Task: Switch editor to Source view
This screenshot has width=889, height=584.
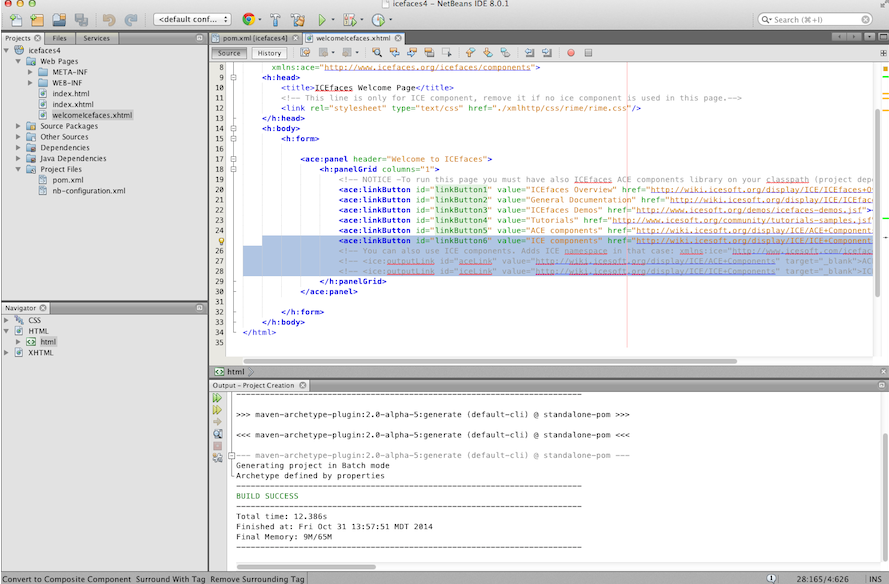Action: (x=229, y=53)
